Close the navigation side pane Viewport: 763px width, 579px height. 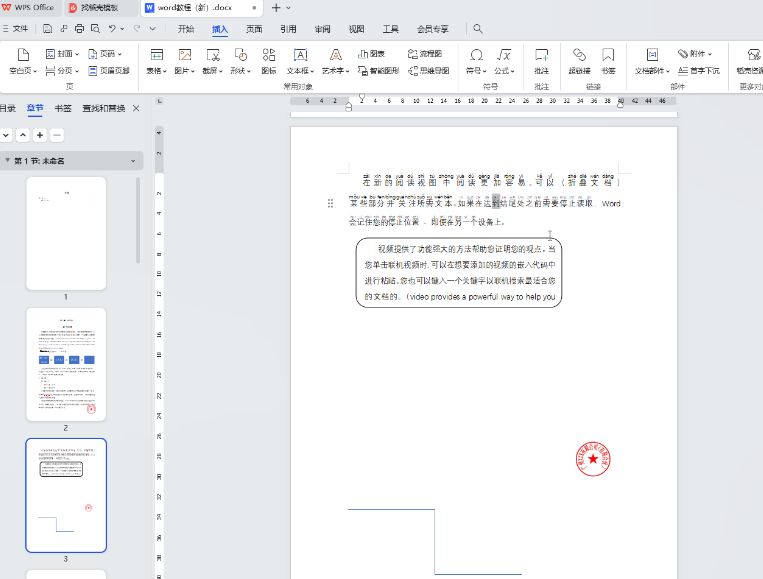pos(136,108)
